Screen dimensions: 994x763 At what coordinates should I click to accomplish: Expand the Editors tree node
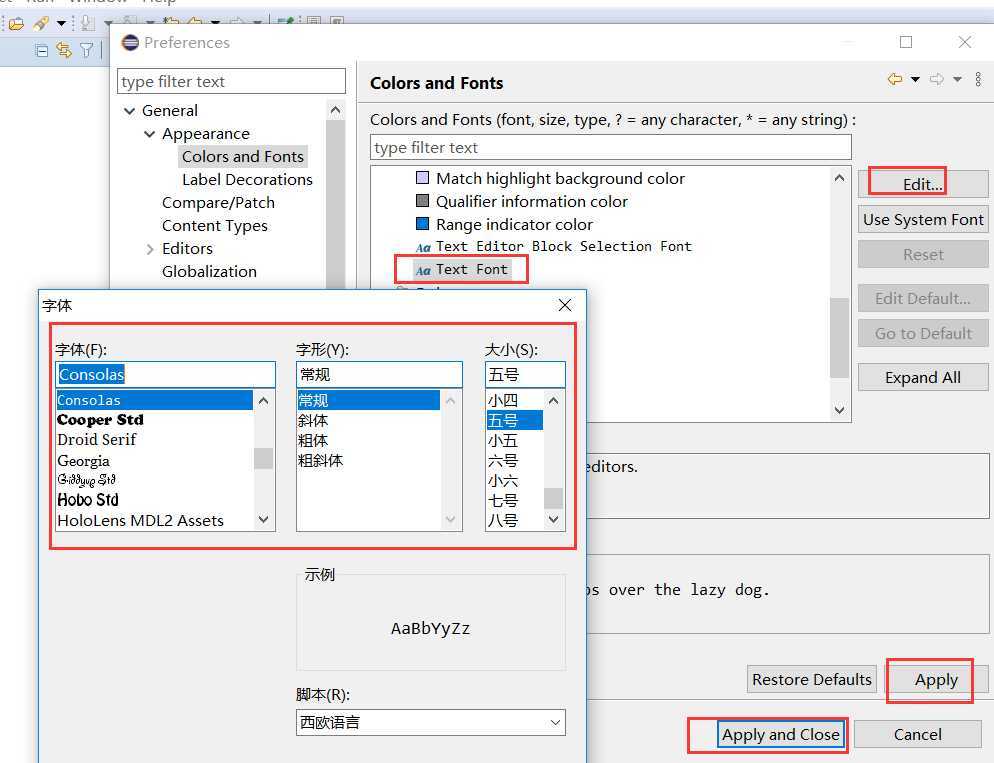tap(150, 249)
